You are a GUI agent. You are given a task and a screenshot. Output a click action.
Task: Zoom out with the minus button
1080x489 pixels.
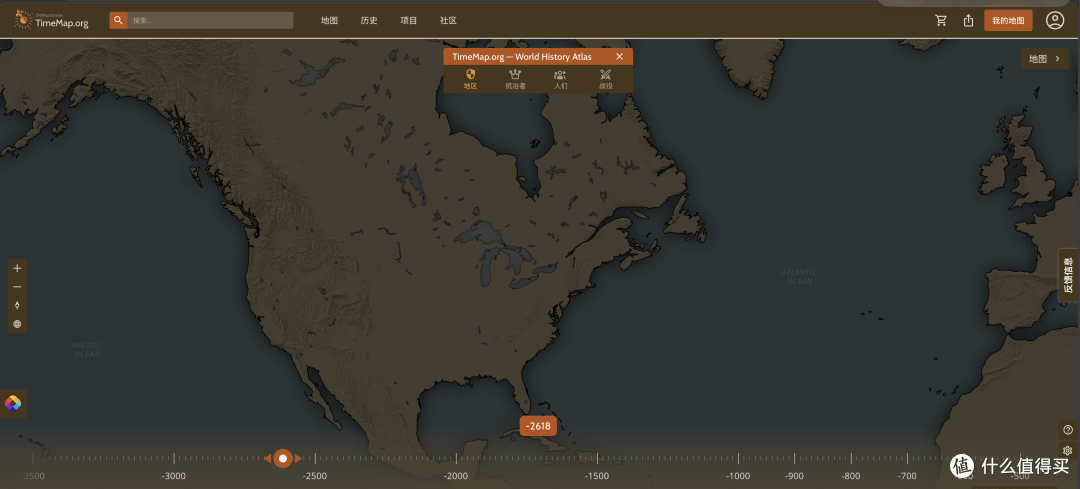pos(17,287)
